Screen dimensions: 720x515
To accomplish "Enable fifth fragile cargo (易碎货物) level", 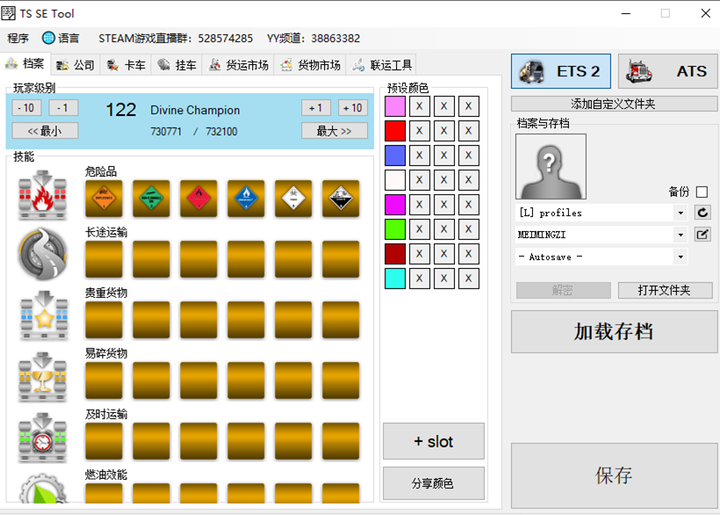I will tap(293, 381).
